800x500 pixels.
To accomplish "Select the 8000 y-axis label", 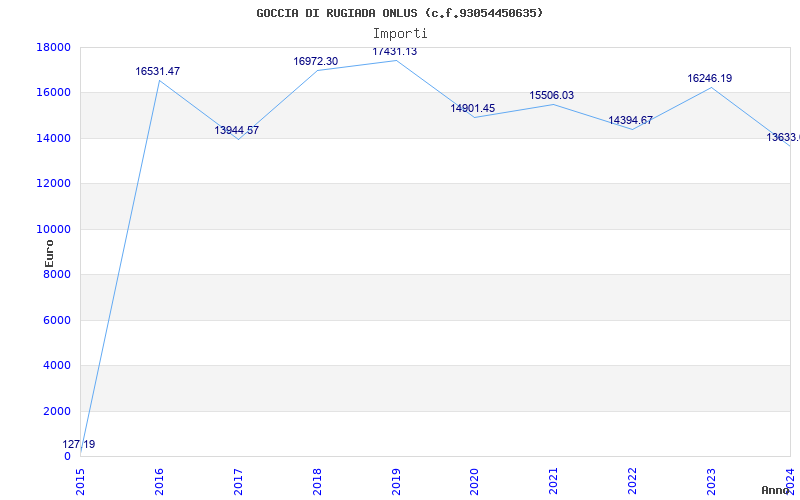I will point(57,274).
